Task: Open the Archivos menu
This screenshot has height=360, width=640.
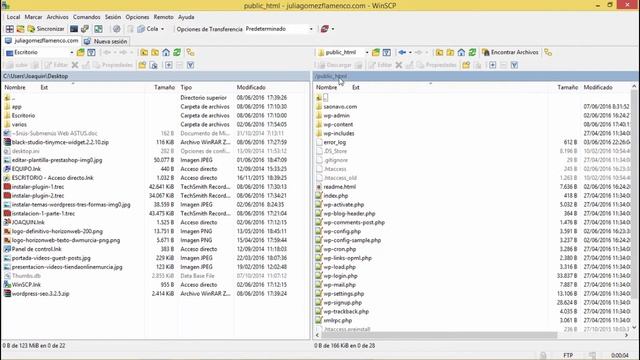Action: click(58, 17)
